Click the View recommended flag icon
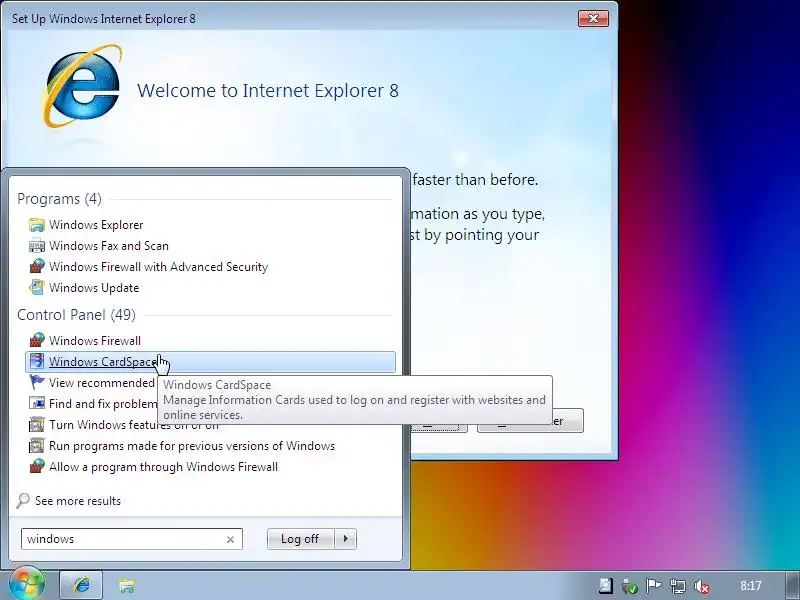Screen dimensions: 800x600 (x=37, y=382)
